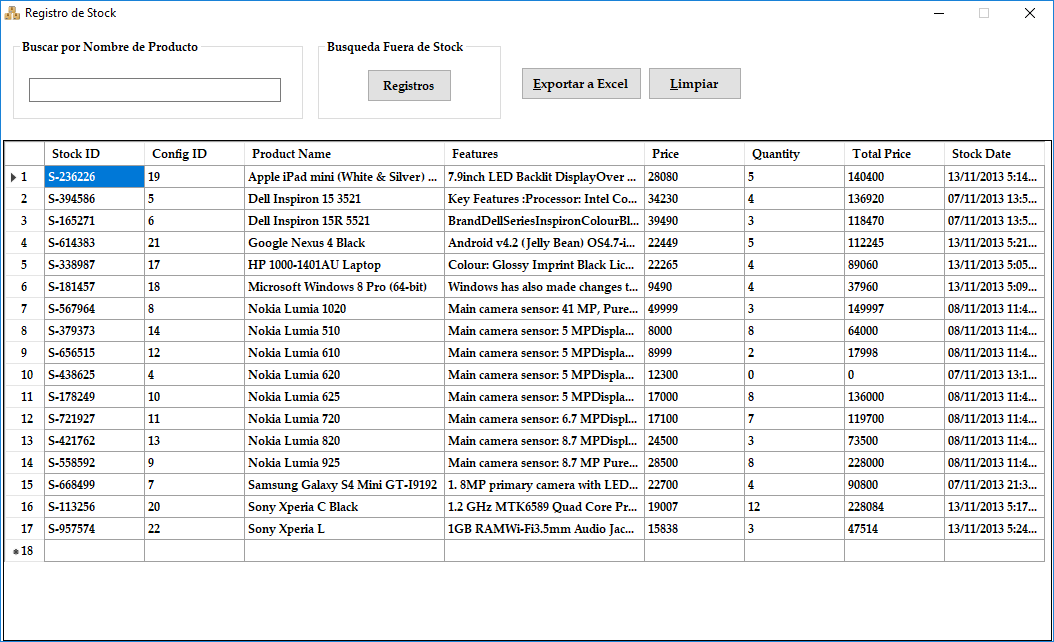Click the Total Price column header
1054x642 pixels.
pos(895,153)
